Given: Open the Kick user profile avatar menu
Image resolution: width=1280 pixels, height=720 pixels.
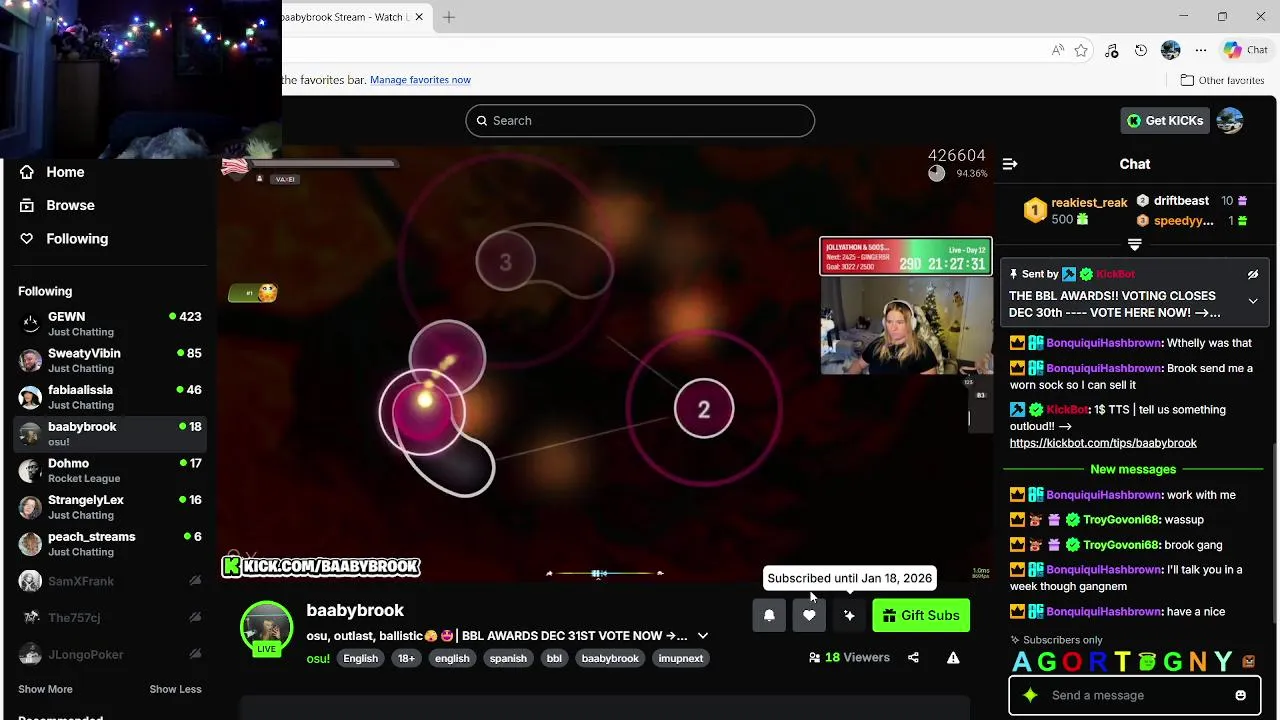Looking at the screenshot, I should (1230, 120).
